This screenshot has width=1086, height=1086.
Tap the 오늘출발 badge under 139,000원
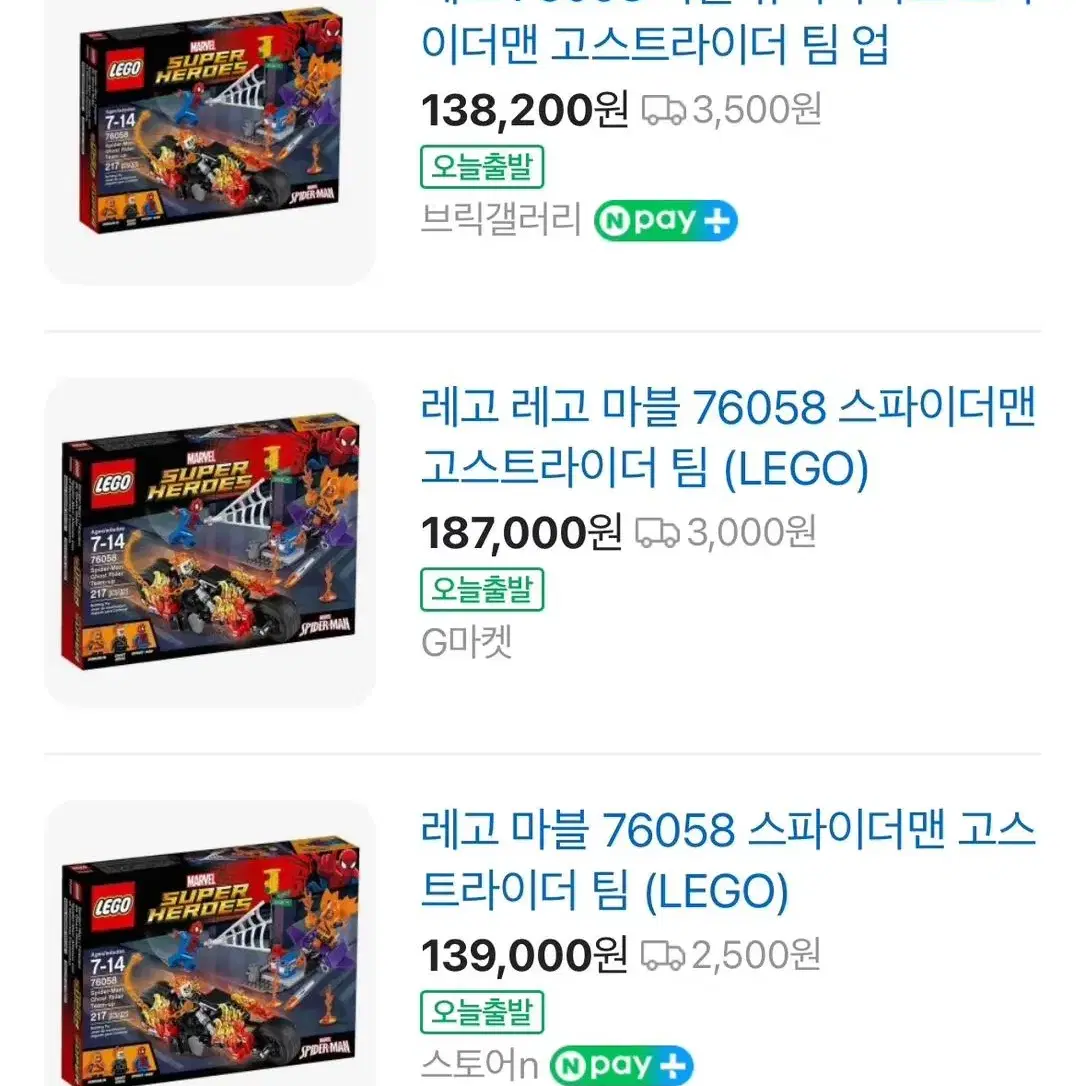pos(482,1012)
